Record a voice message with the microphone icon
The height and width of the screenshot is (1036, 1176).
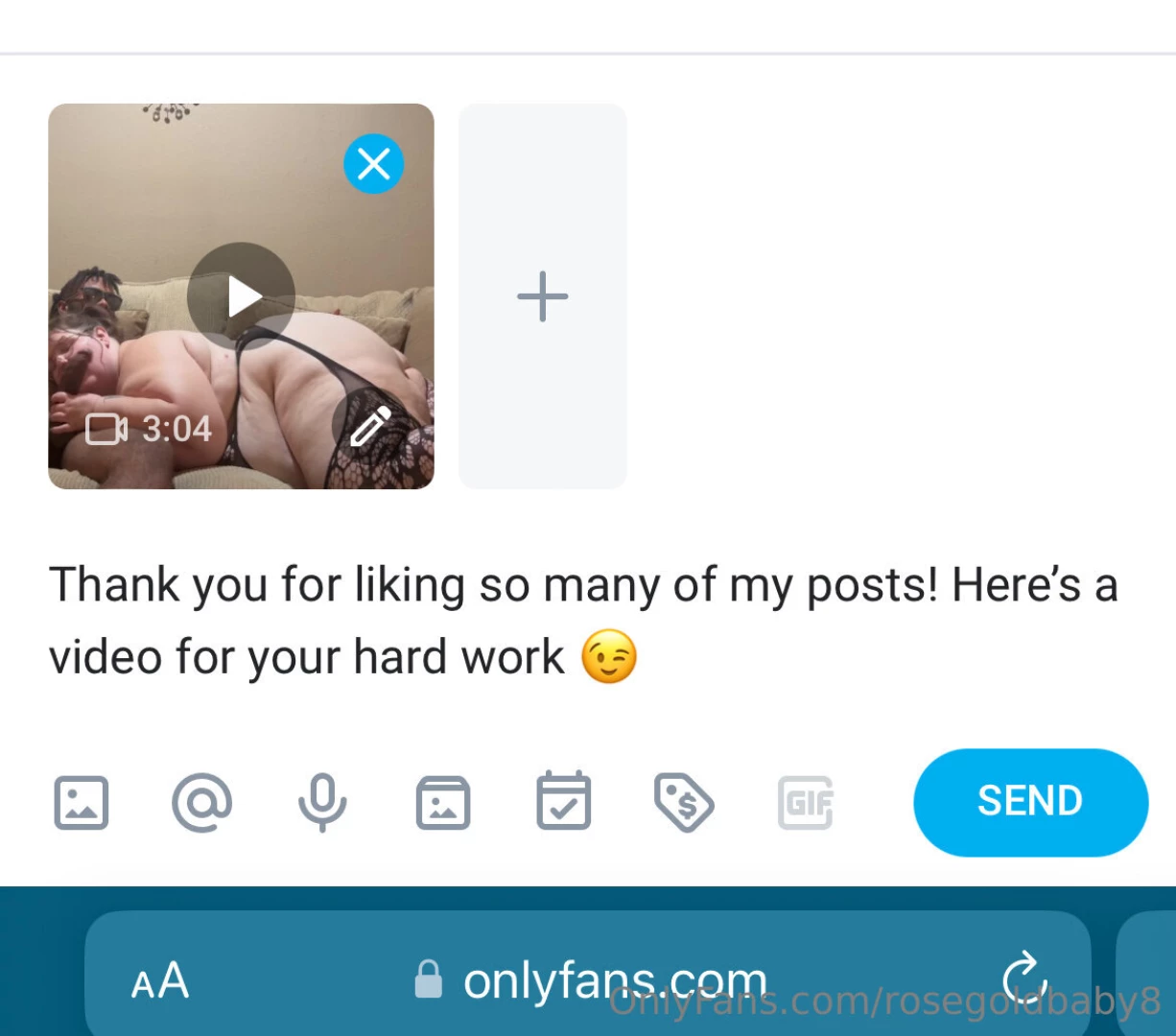[322, 803]
